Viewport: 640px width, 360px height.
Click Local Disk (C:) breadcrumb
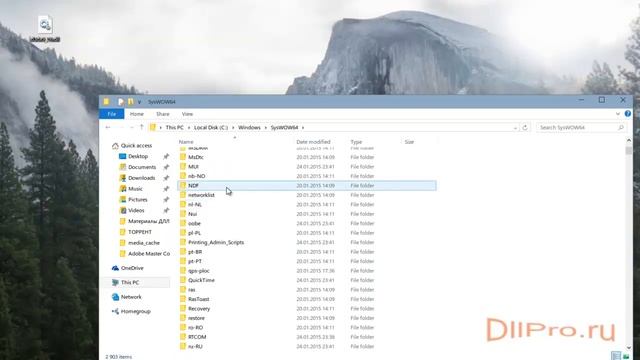tap(211, 127)
